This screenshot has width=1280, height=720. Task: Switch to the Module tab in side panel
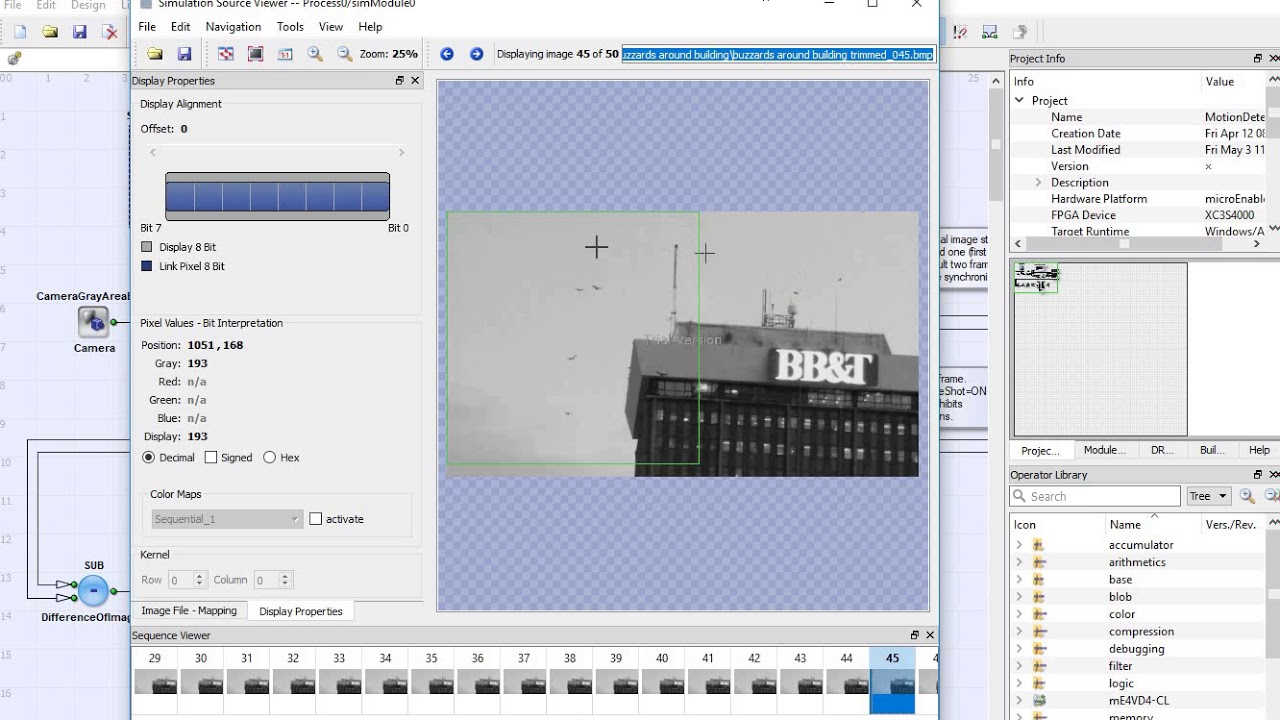coord(1105,450)
